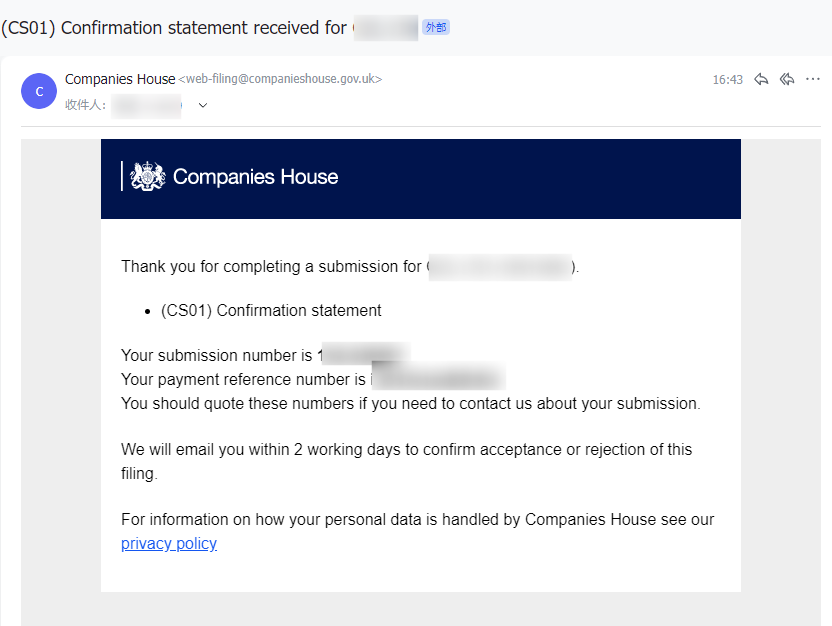Click the reply-all double arrow icon
Image resolution: width=832 pixels, height=626 pixels.
[x=787, y=80]
